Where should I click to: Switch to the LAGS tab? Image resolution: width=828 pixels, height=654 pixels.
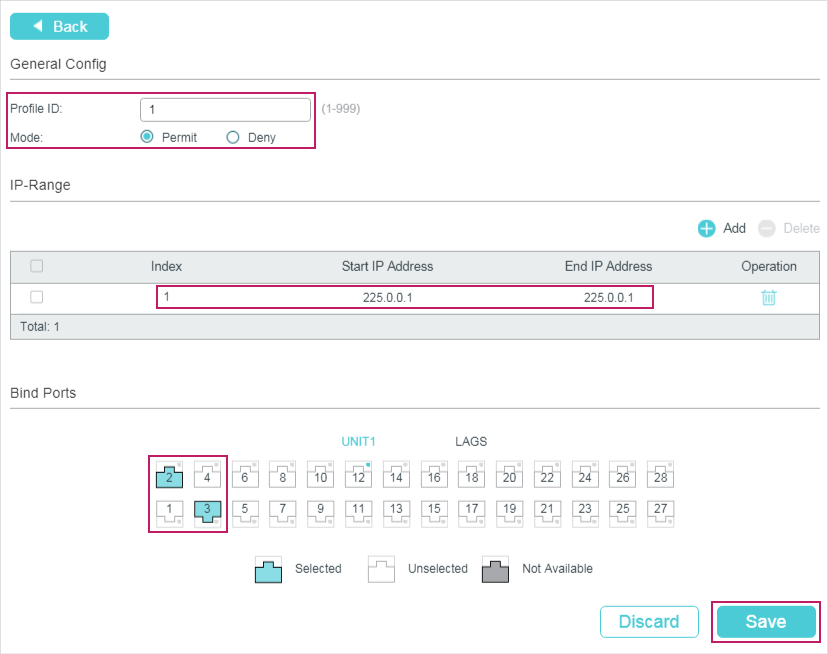pos(471,441)
